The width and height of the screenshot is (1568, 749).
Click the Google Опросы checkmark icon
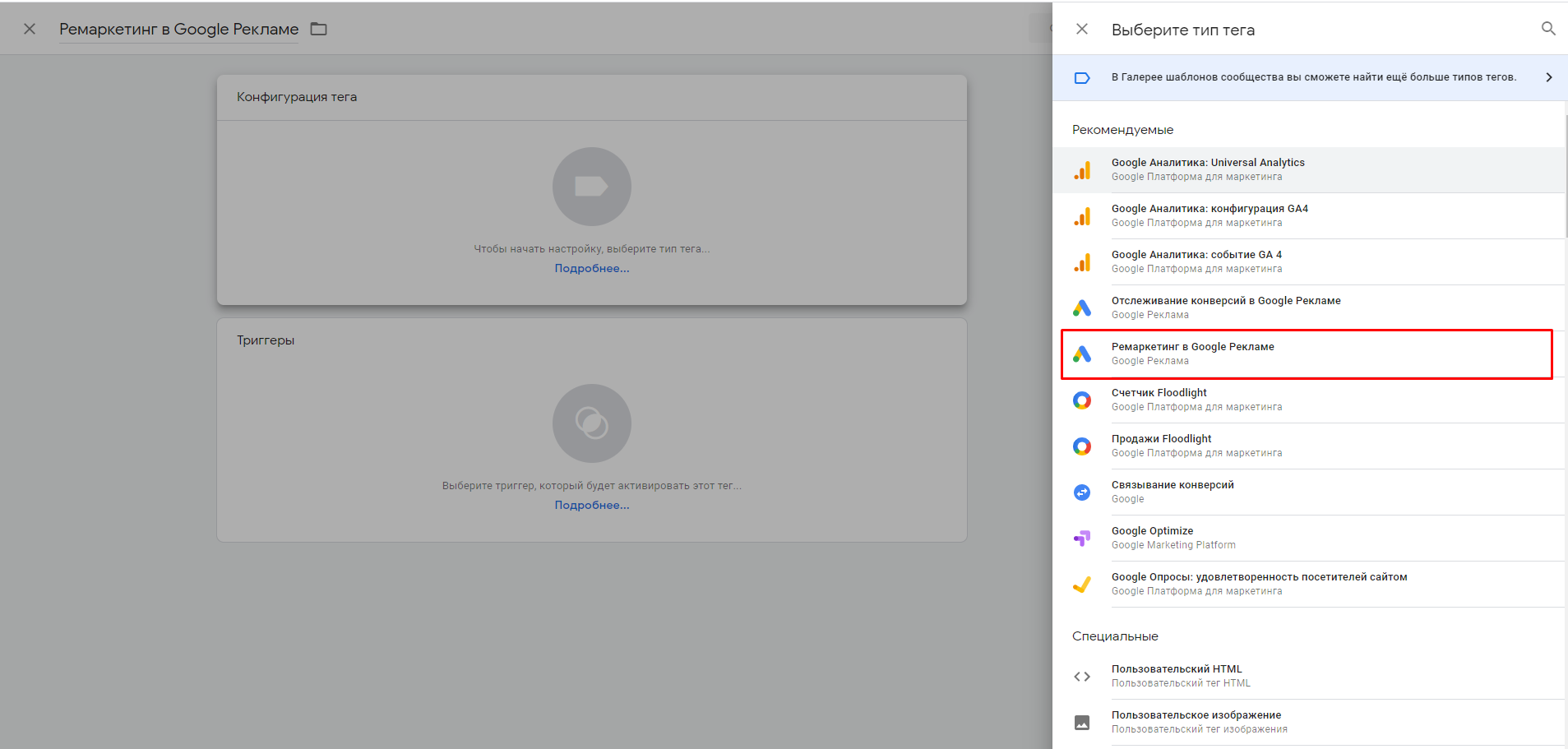[1082, 585]
